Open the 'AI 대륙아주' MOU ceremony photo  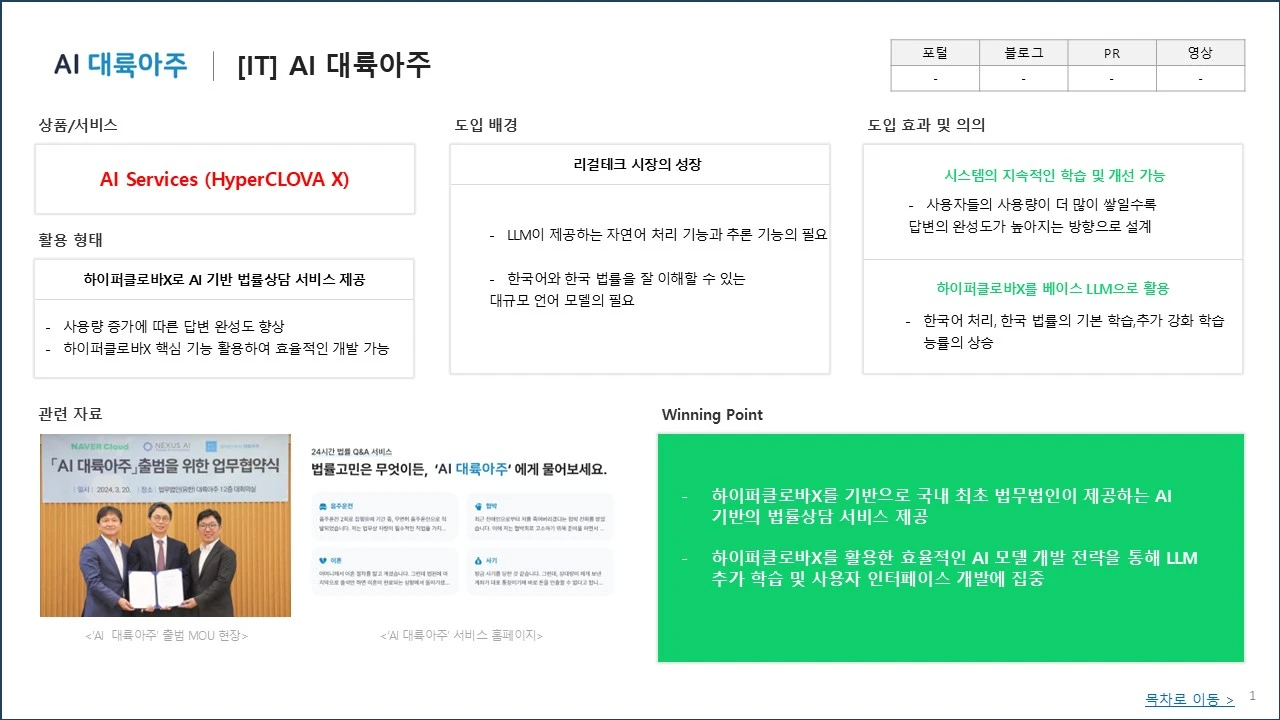pos(165,525)
